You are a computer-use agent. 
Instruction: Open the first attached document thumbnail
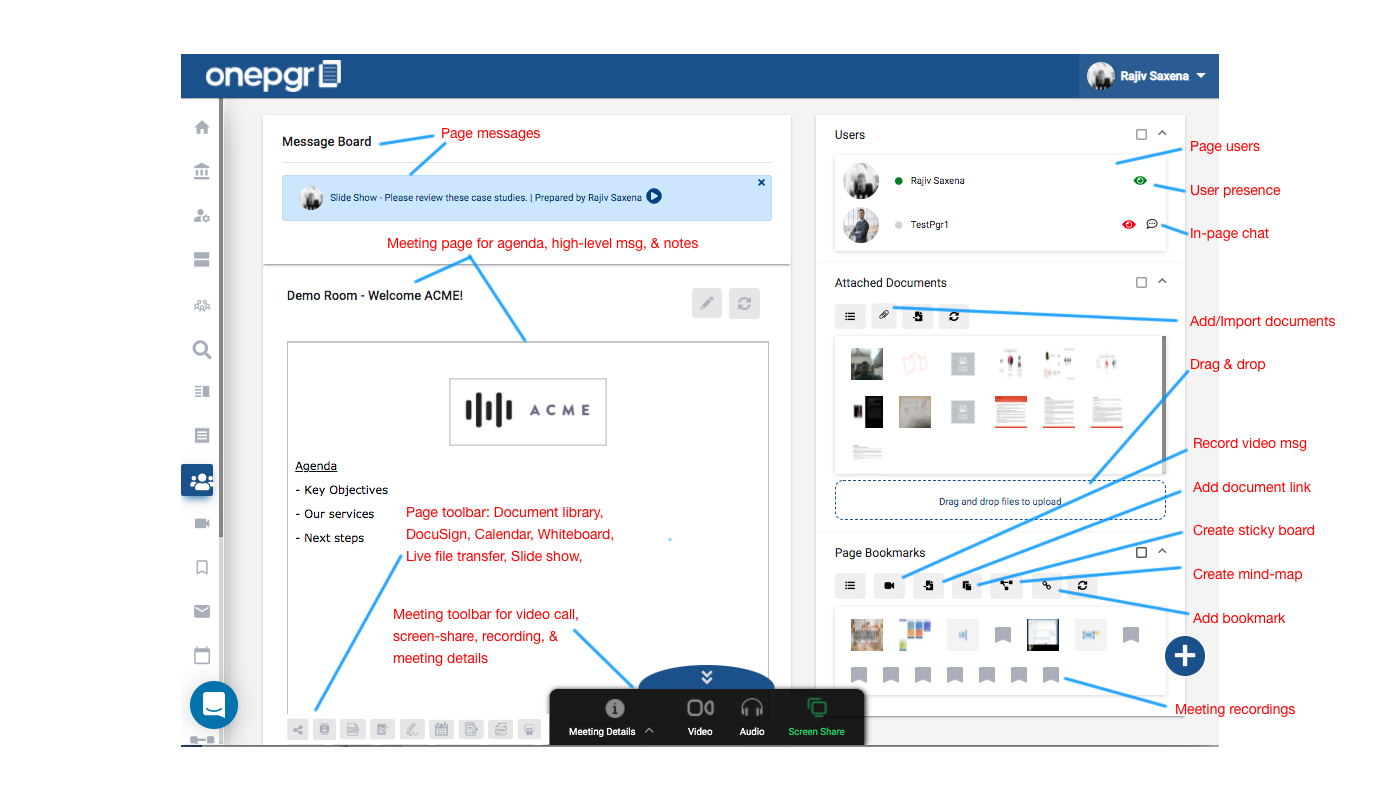[867, 363]
